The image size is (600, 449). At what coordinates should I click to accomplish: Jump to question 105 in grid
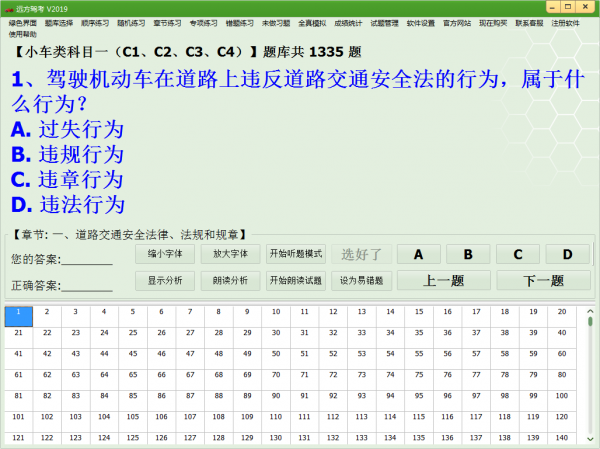click(x=133, y=421)
